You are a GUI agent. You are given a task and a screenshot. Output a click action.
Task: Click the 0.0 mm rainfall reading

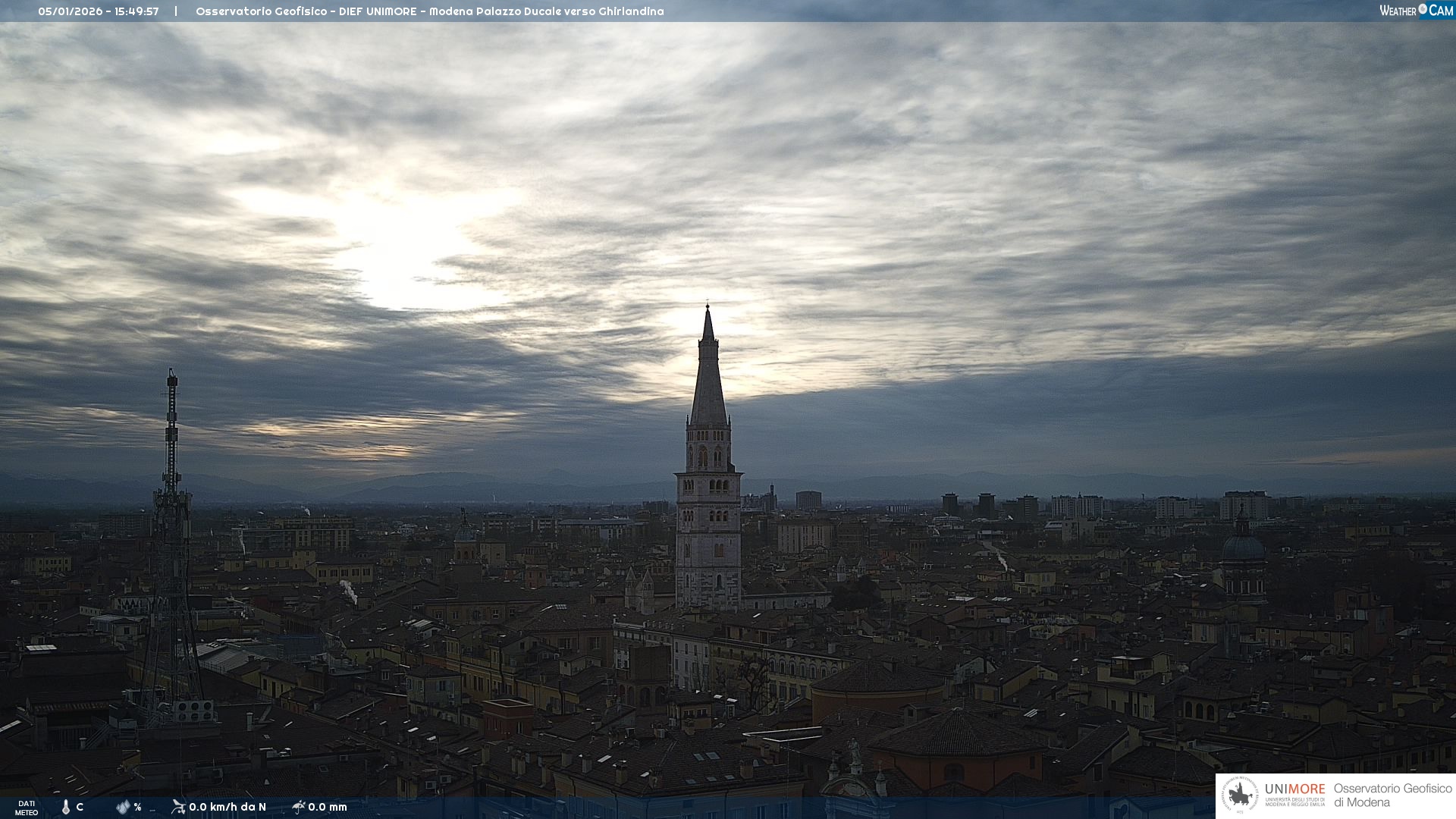(x=328, y=807)
